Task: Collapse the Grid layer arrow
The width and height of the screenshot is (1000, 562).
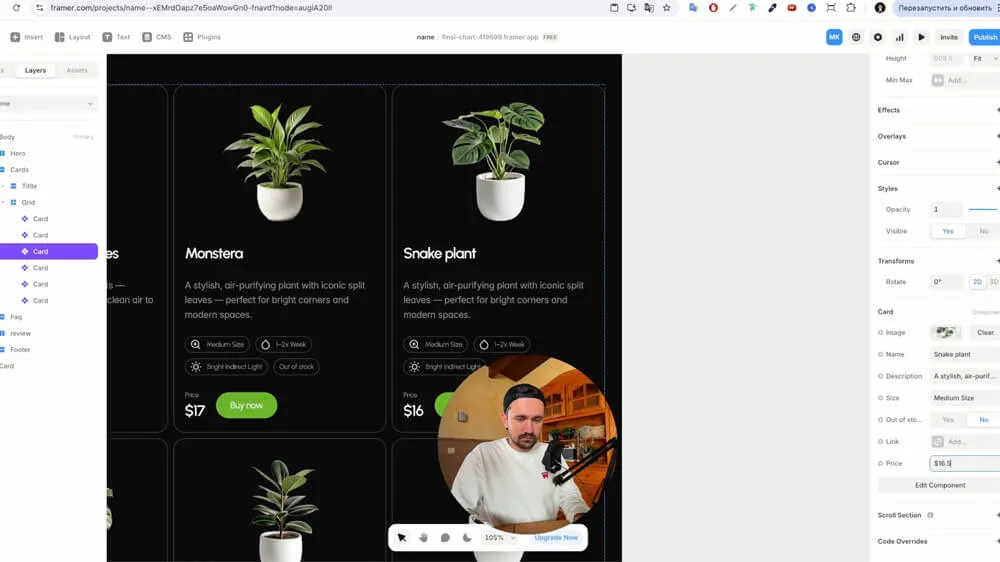Action: pos(3,202)
